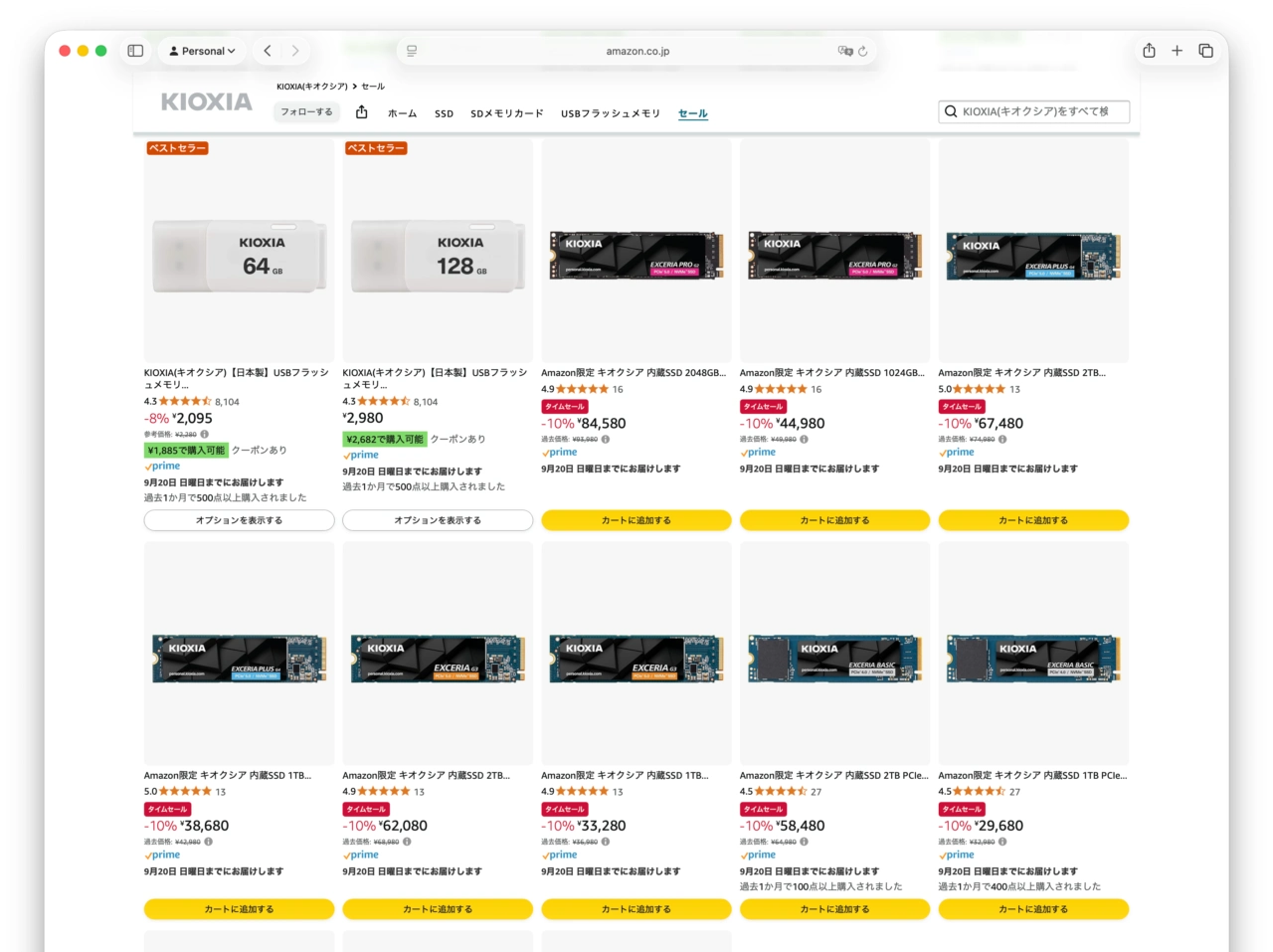1273x952 pixels.
Task: Open the page menu icon in address bar
Action: pyautogui.click(x=412, y=51)
